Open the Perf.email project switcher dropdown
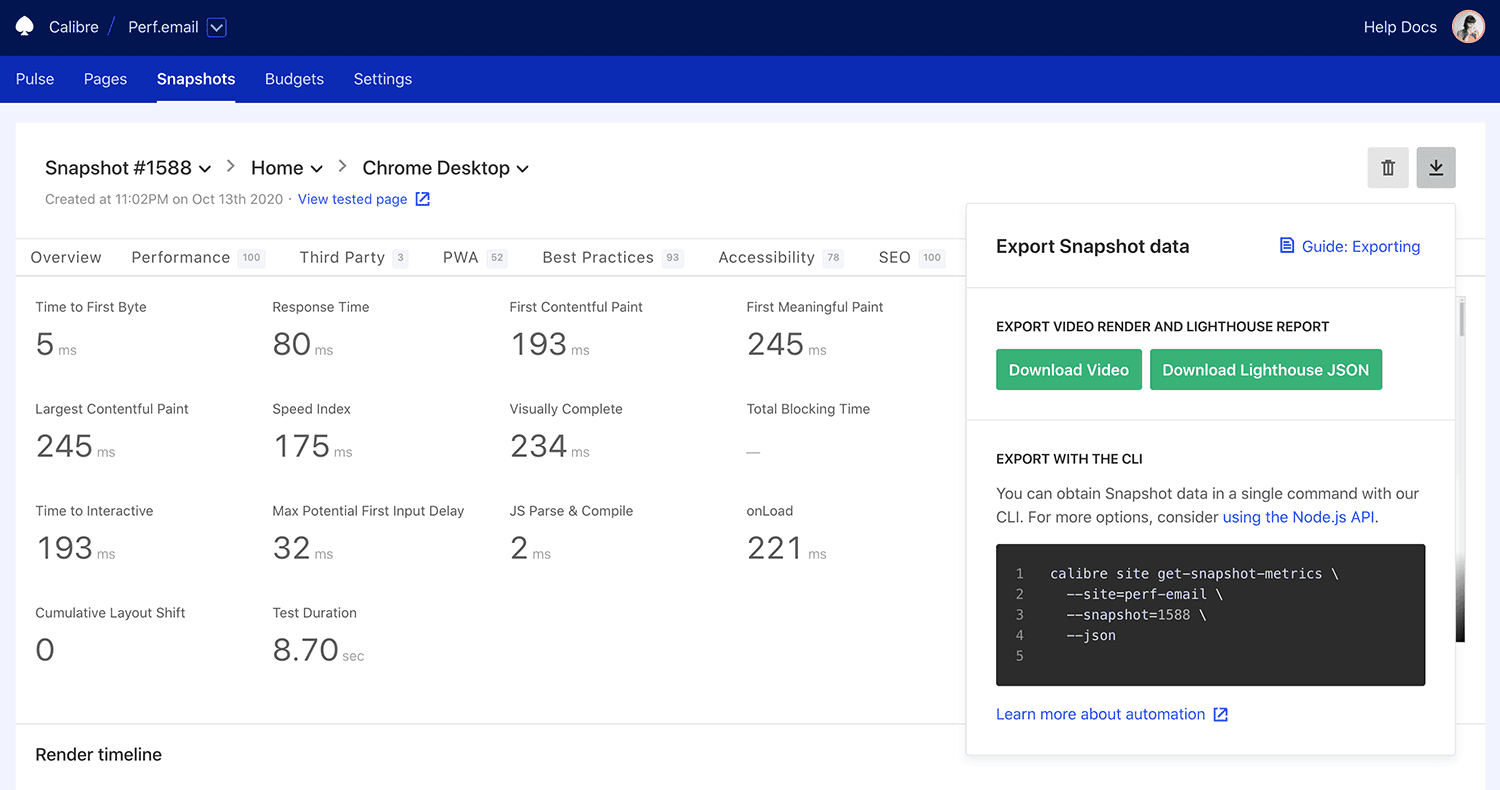The height and width of the screenshot is (790, 1500). 217,27
